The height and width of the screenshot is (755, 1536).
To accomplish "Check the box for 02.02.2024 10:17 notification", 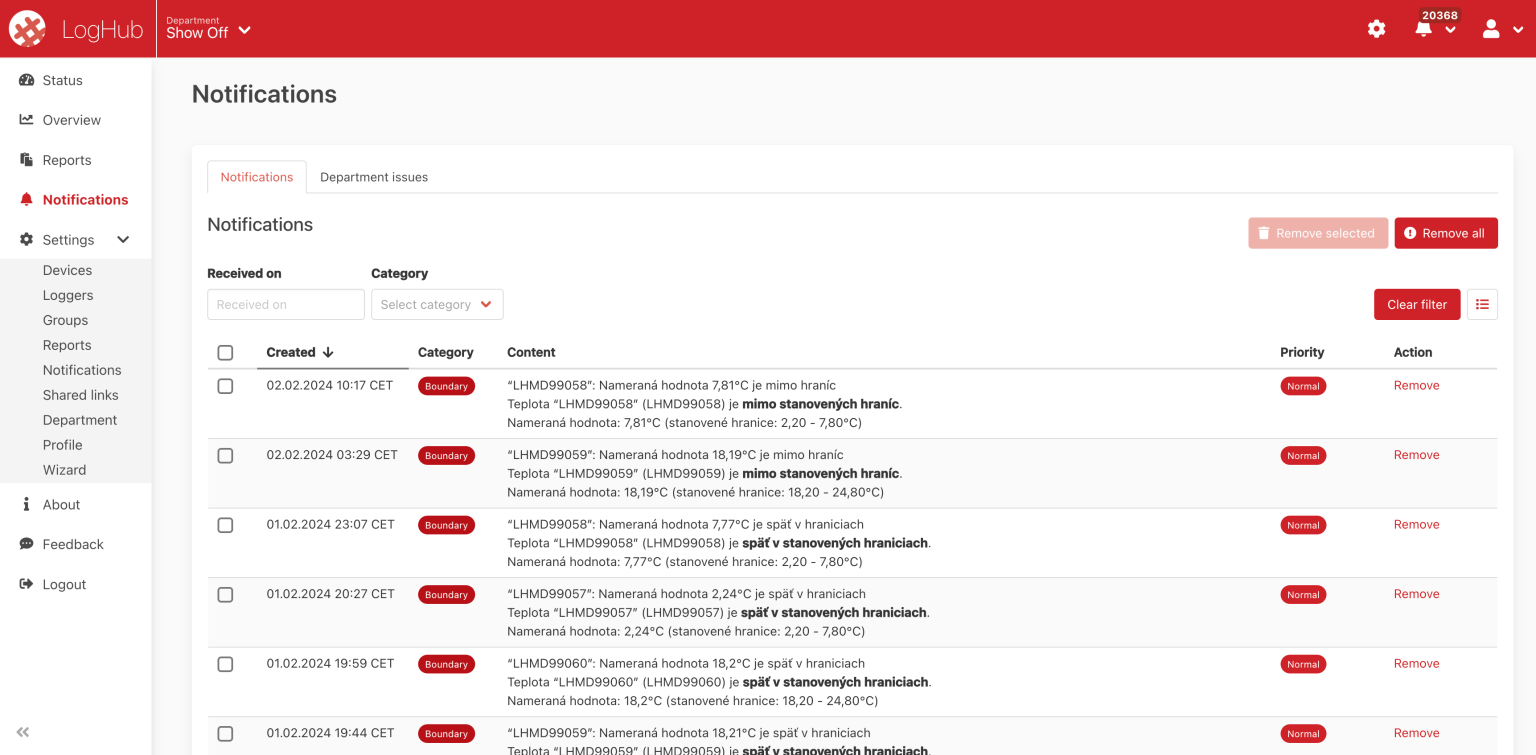I will (x=225, y=386).
